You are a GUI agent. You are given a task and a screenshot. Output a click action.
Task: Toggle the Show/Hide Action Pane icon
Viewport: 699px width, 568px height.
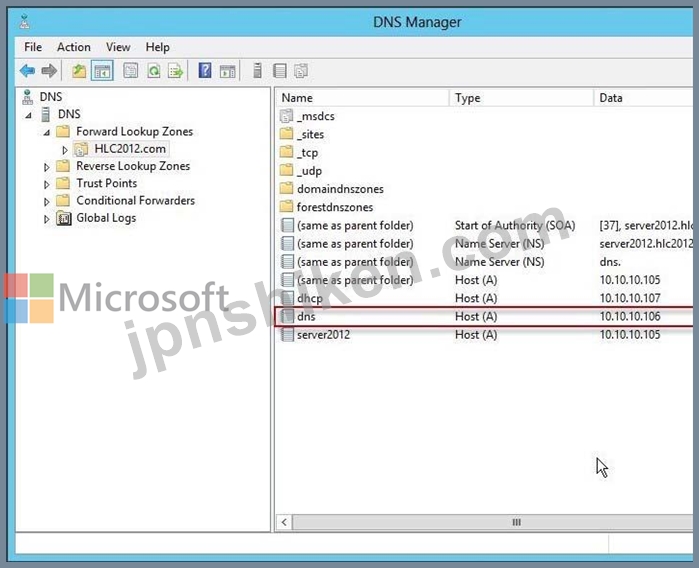click(227, 70)
